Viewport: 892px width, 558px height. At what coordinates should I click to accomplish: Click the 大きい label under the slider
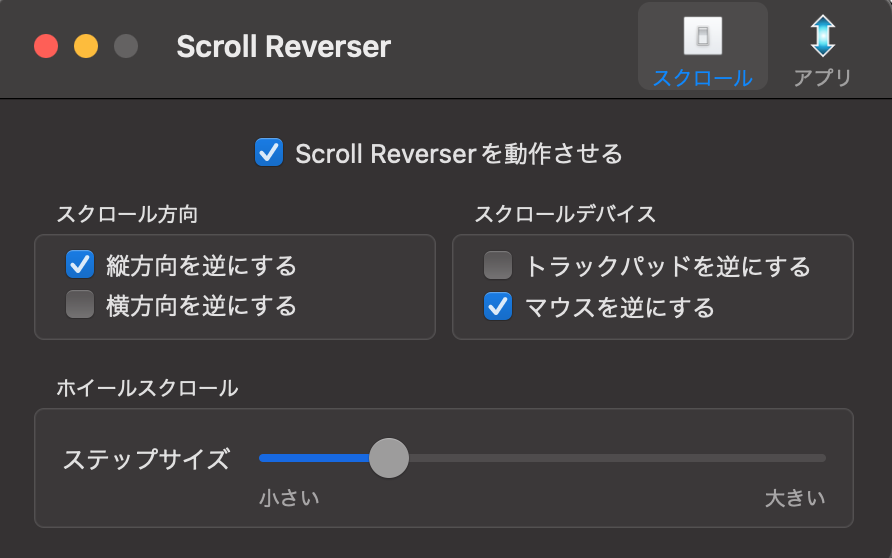pyautogui.click(x=795, y=498)
